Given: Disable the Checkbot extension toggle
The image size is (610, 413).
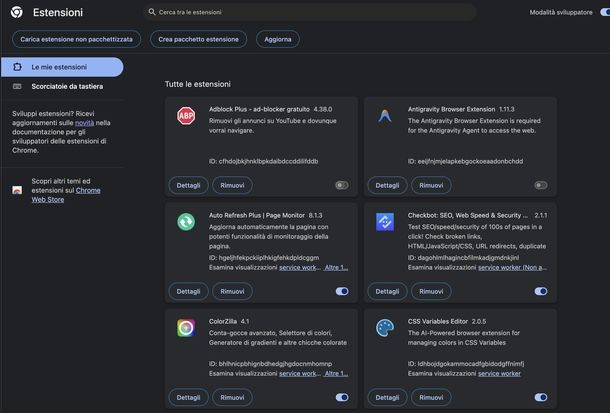Looking at the screenshot, I should [x=541, y=291].
